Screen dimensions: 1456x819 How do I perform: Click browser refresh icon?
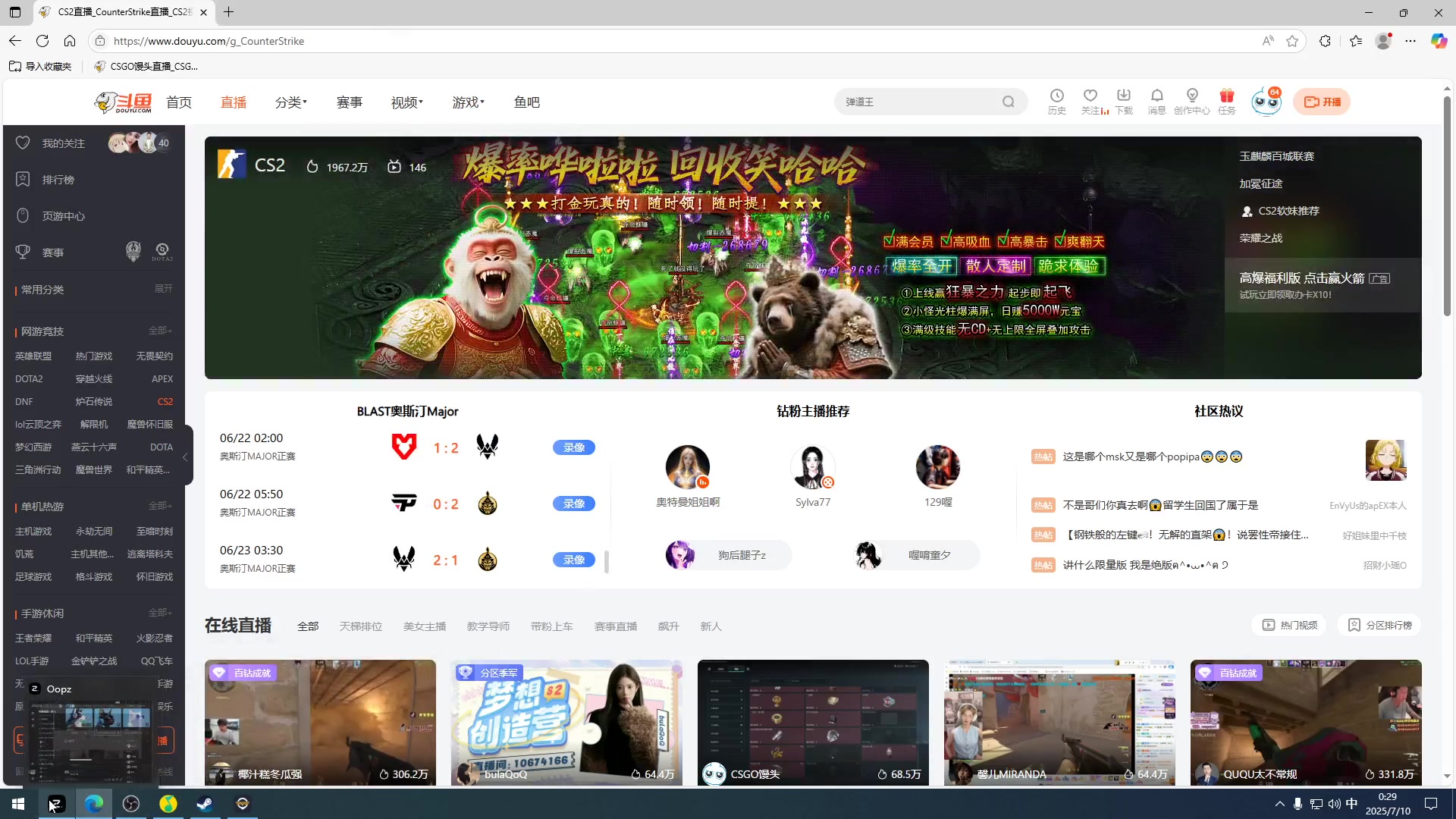42,41
